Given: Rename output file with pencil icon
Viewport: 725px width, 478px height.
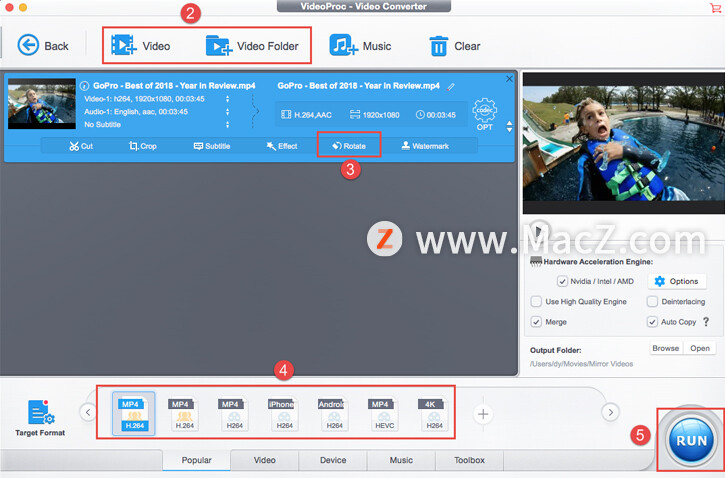Looking at the screenshot, I should pyautogui.click(x=451, y=86).
